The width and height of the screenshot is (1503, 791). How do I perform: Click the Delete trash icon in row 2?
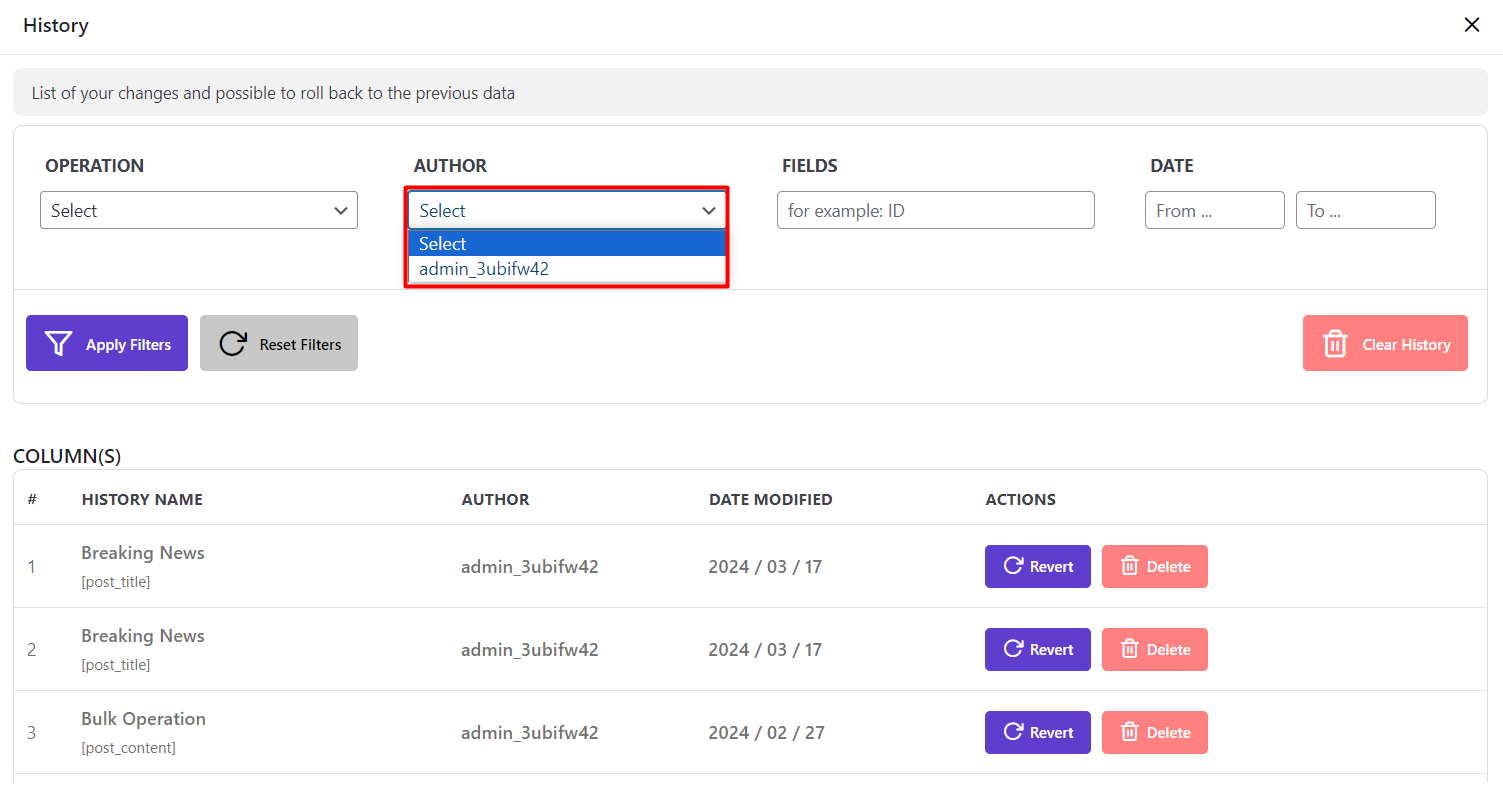1130,649
